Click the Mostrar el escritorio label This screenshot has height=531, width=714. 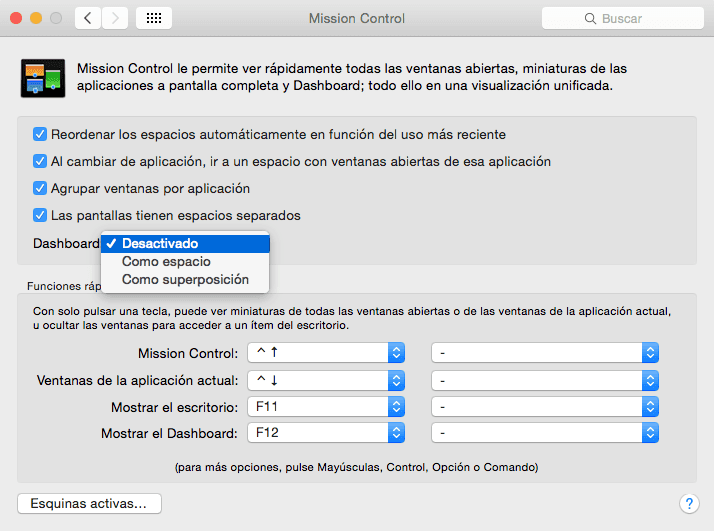coord(174,407)
